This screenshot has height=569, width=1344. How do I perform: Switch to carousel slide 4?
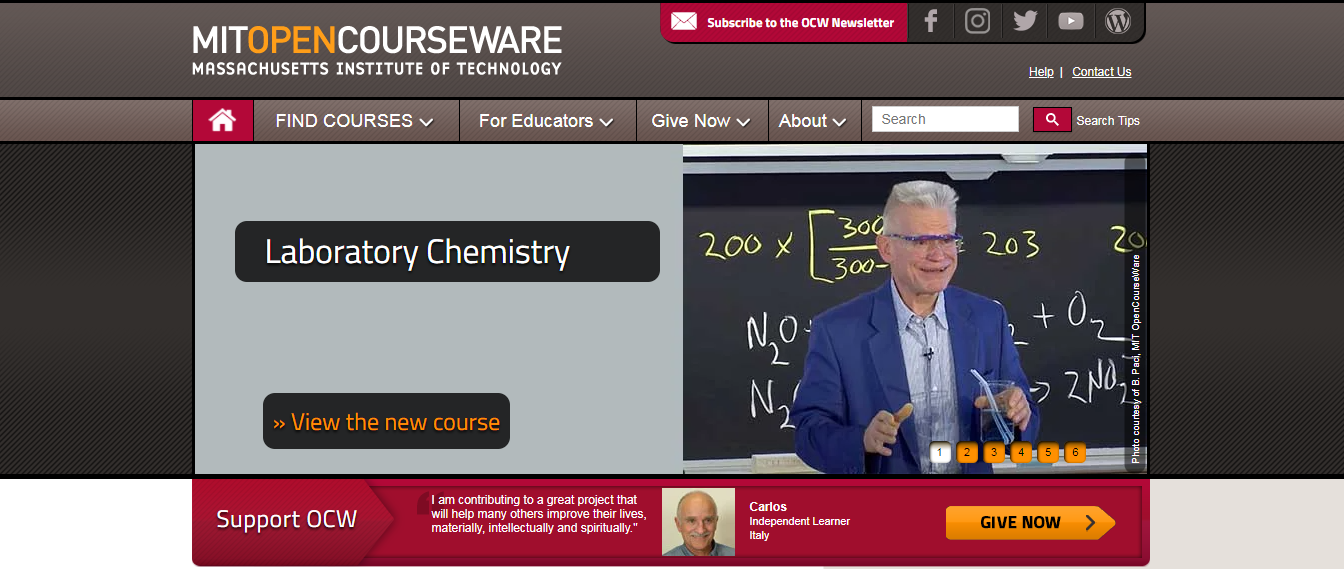pyautogui.click(x=1021, y=453)
